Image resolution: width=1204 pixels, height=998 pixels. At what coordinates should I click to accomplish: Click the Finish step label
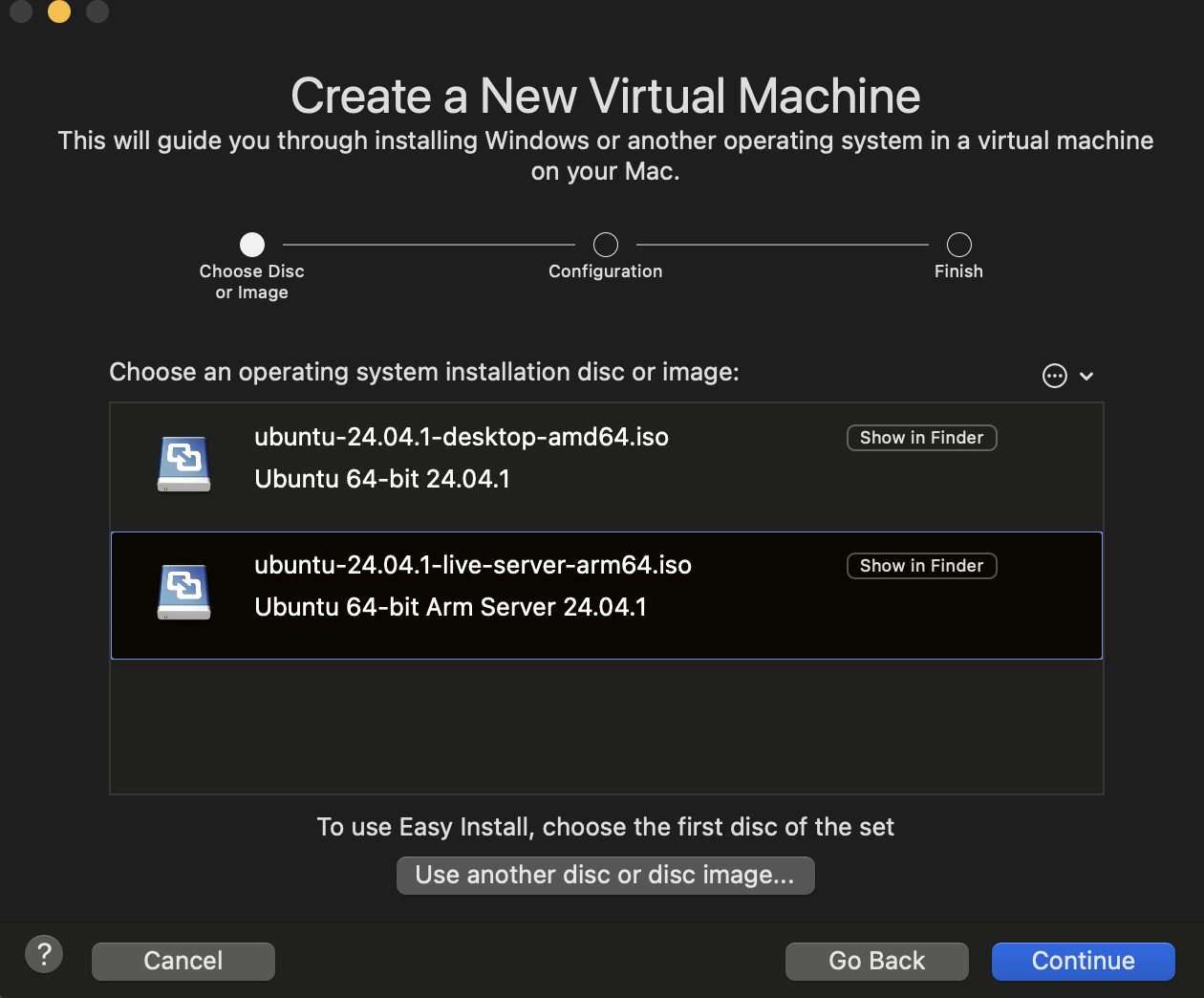(x=958, y=271)
